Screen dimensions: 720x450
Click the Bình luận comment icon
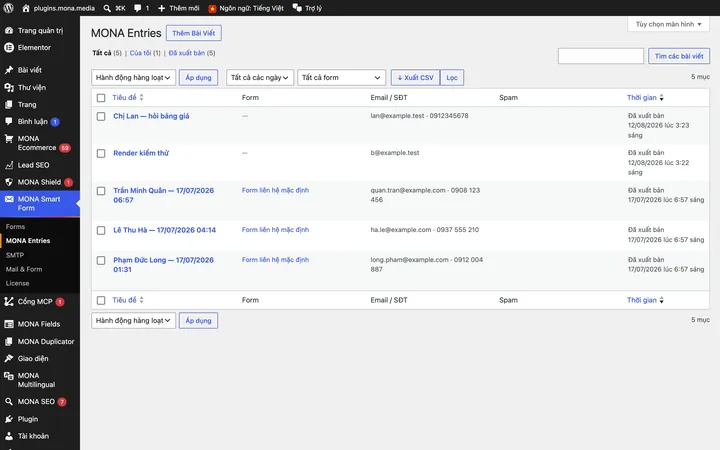[x=9, y=121]
